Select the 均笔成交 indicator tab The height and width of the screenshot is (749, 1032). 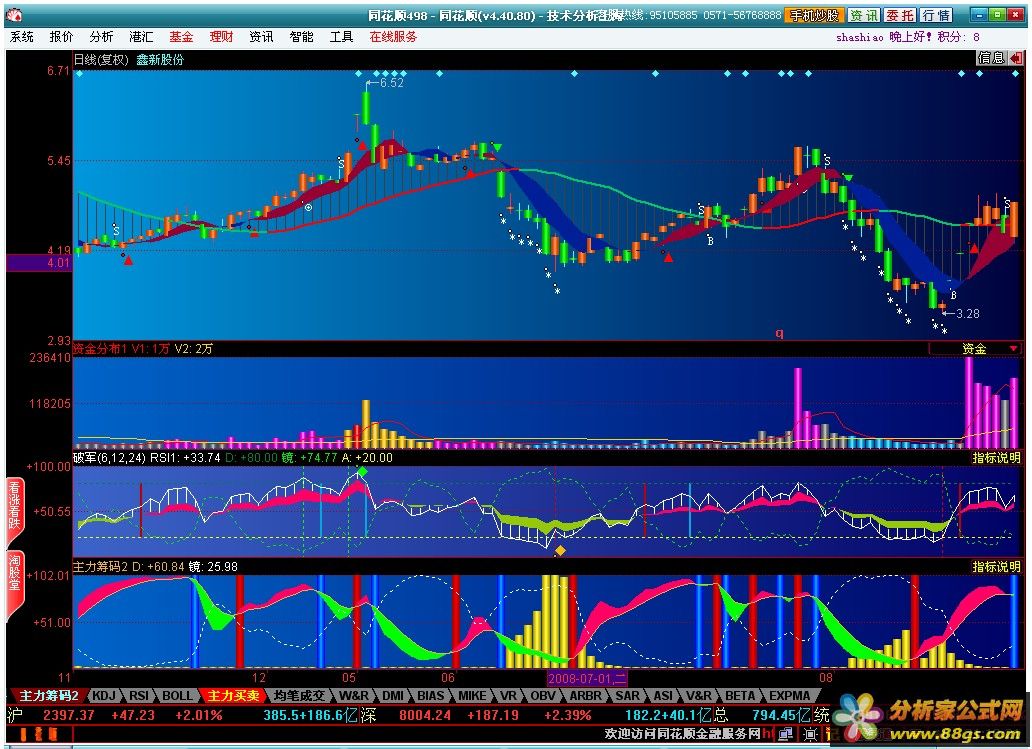299,696
